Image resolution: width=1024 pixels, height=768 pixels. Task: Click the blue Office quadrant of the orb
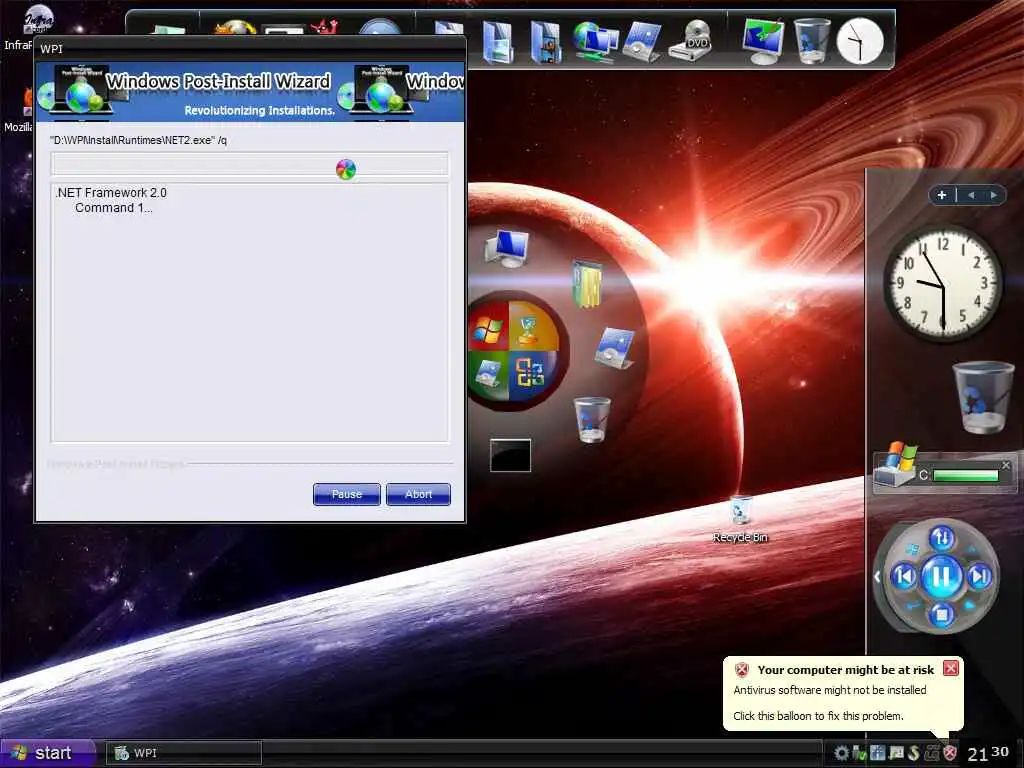pyautogui.click(x=531, y=374)
